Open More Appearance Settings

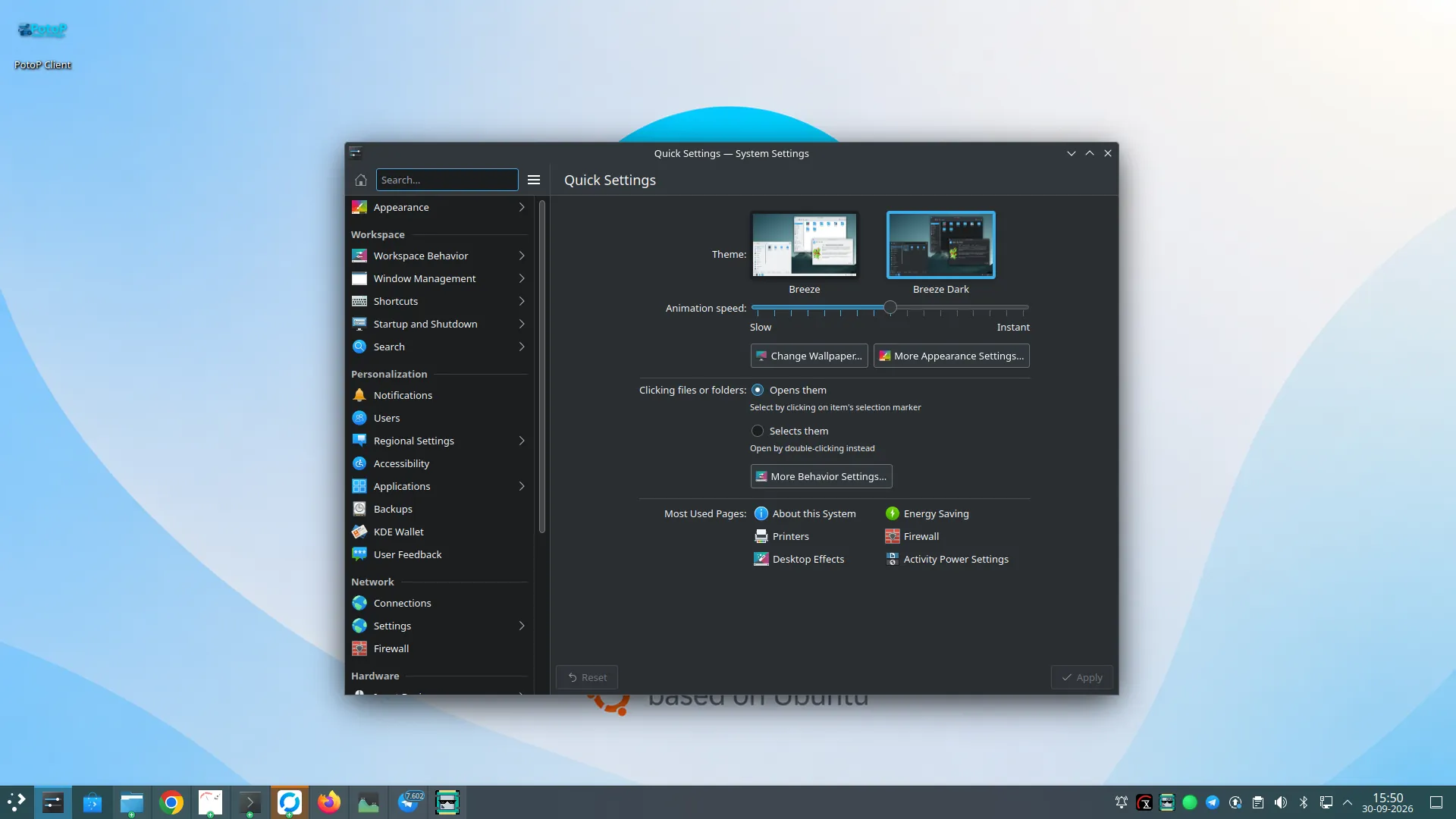coord(952,356)
